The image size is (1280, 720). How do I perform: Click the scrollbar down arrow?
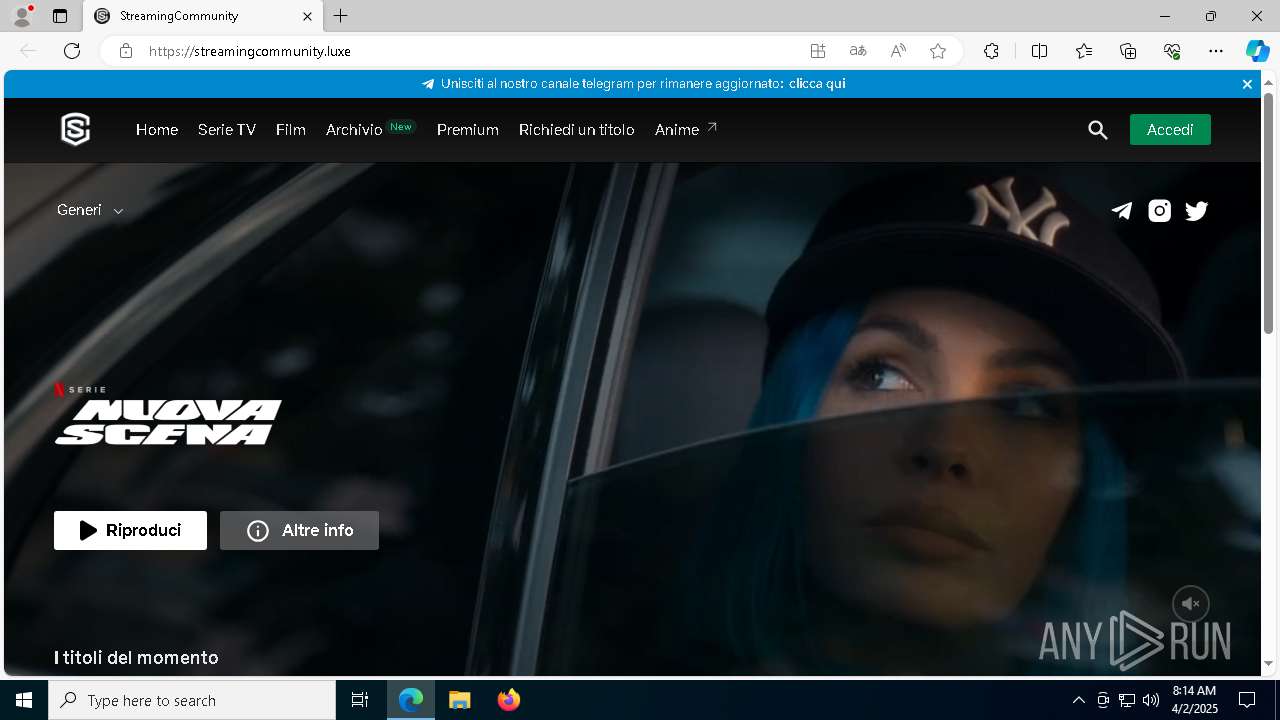(1268, 664)
